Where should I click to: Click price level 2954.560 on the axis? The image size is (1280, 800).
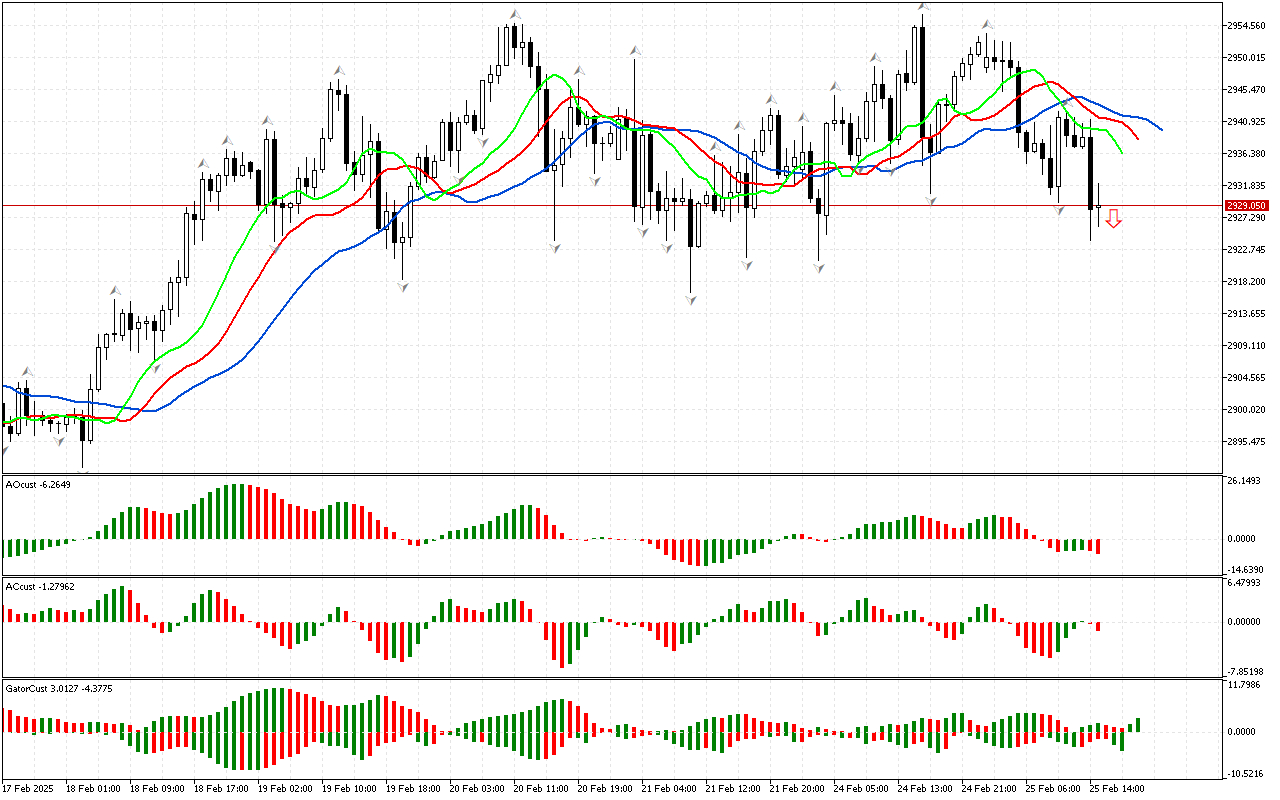[x=1246, y=25]
